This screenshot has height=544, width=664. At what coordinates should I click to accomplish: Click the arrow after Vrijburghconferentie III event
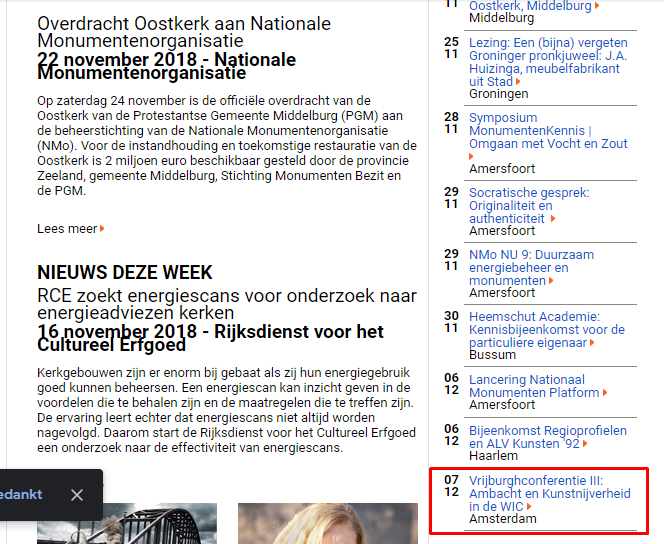[x=529, y=507]
